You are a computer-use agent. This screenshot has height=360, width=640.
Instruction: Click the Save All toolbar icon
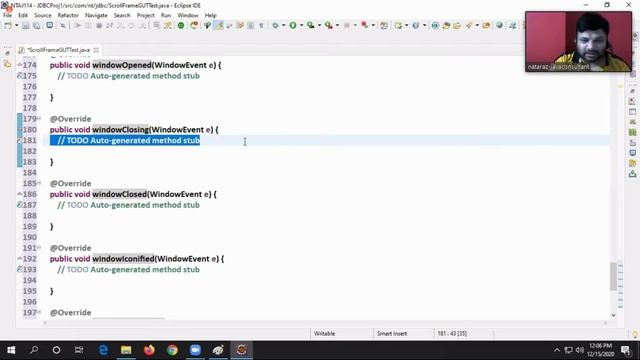pos(37,26)
